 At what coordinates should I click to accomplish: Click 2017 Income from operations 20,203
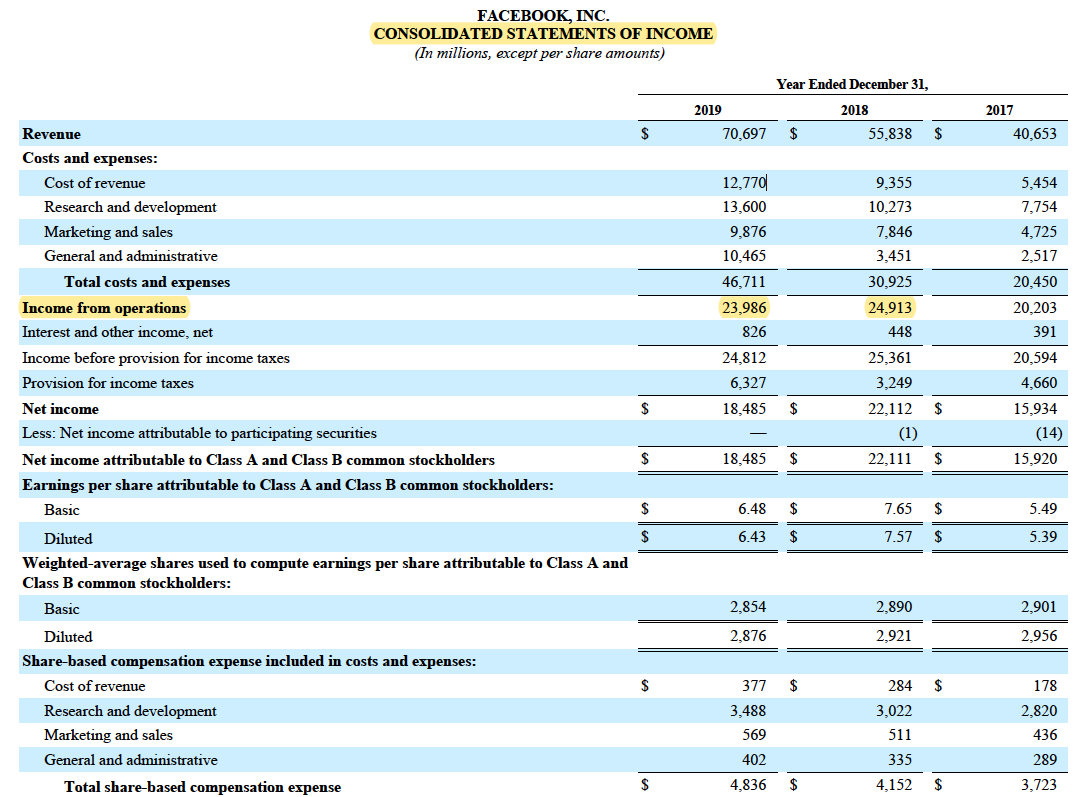pyautogui.click(x=1035, y=307)
